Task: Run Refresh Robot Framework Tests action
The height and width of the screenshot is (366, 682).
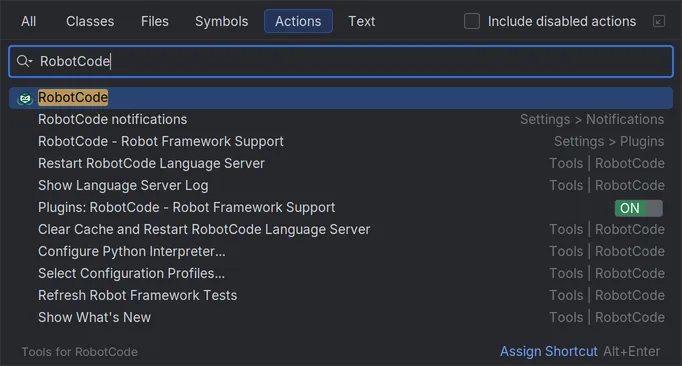Action: pyautogui.click(x=341, y=295)
